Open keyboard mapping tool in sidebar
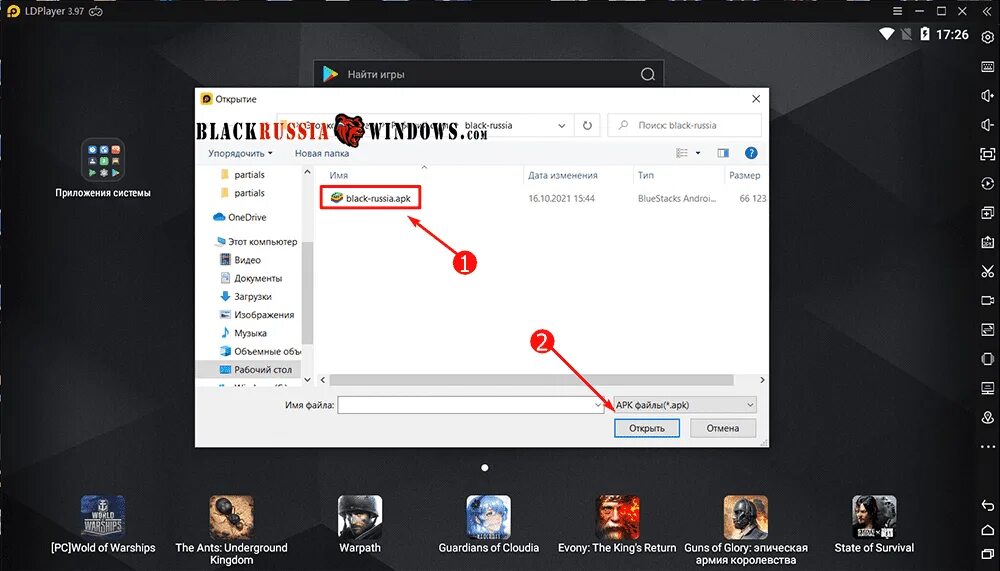The height and width of the screenshot is (571, 1000). click(987, 66)
